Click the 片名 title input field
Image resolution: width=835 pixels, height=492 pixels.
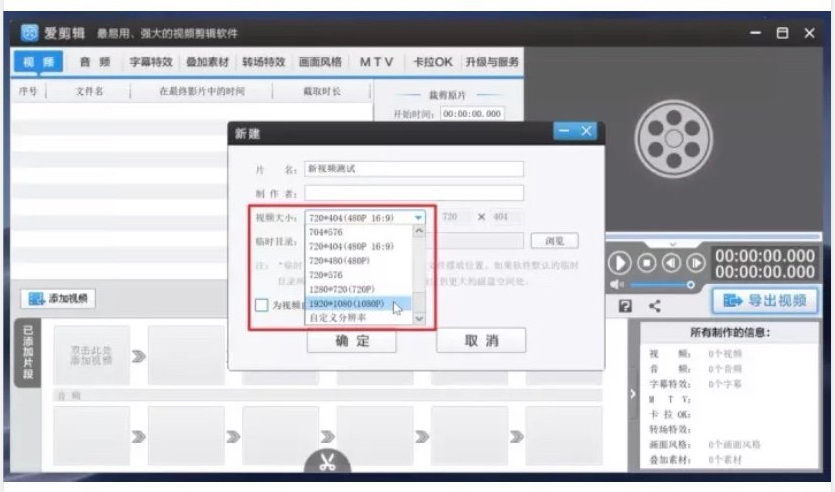414,169
